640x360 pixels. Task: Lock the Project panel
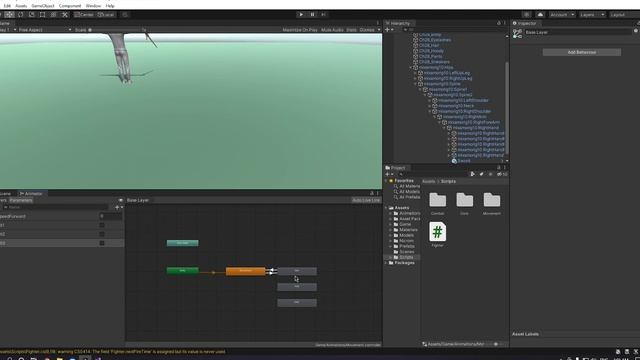pyautogui.click(x=498, y=167)
